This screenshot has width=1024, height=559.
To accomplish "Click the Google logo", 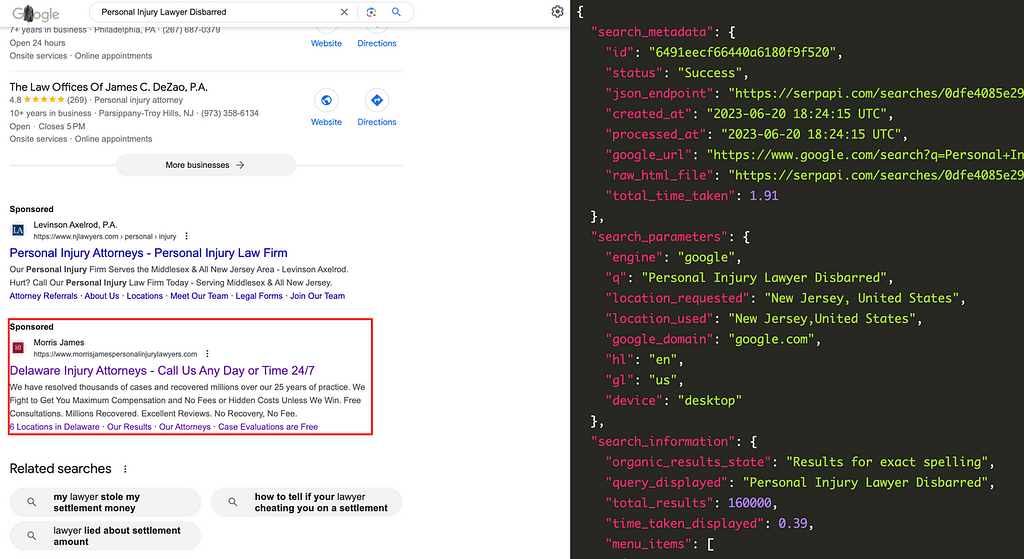I will coord(36,12).
